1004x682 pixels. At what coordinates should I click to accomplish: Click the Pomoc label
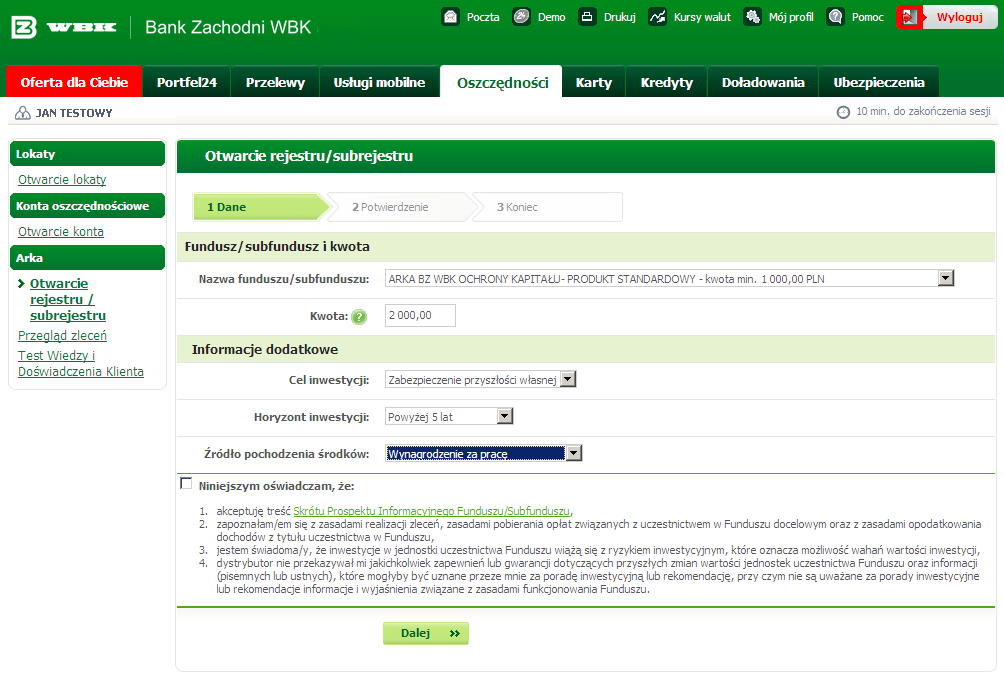(867, 17)
